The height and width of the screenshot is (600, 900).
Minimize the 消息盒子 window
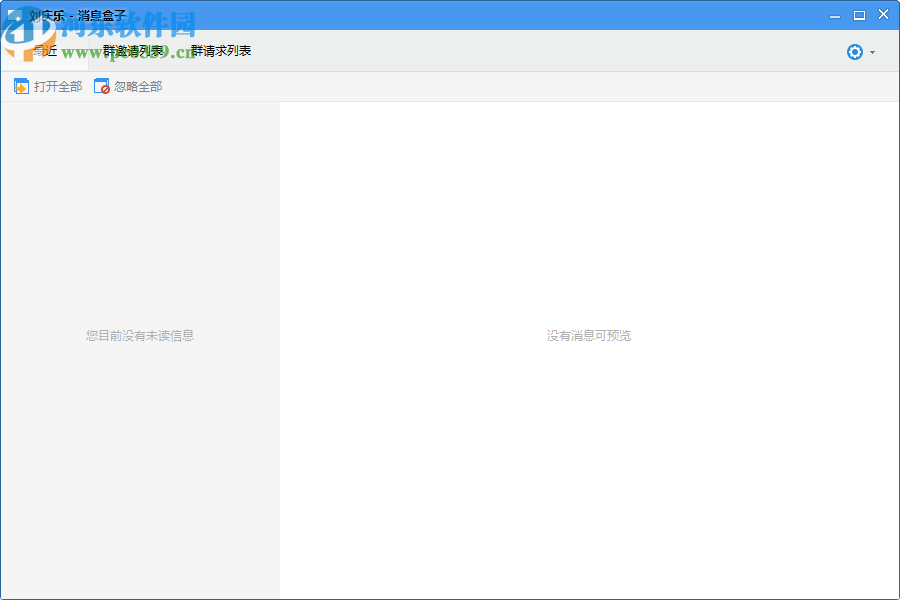pos(835,16)
